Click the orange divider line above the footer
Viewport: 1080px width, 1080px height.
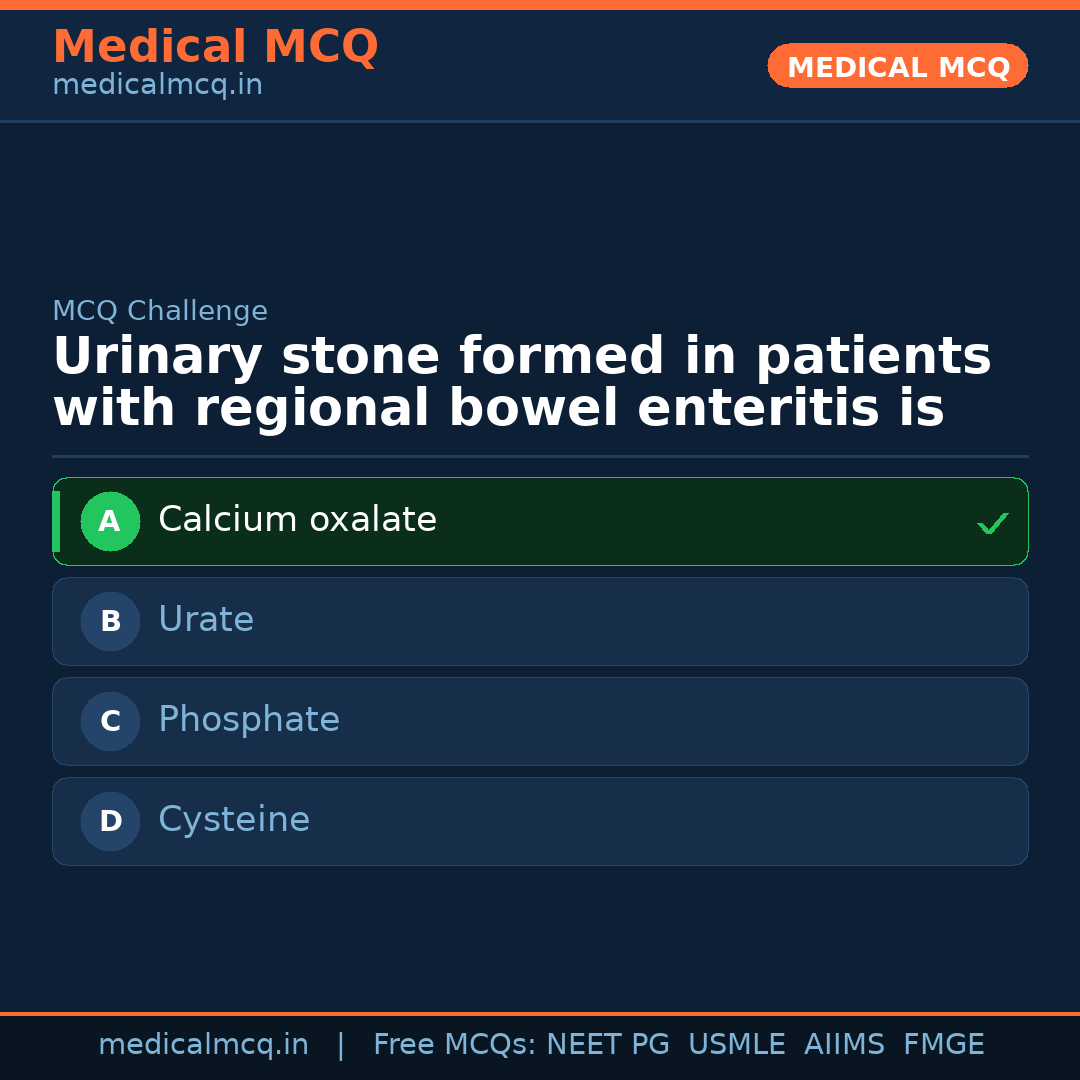point(540,1012)
